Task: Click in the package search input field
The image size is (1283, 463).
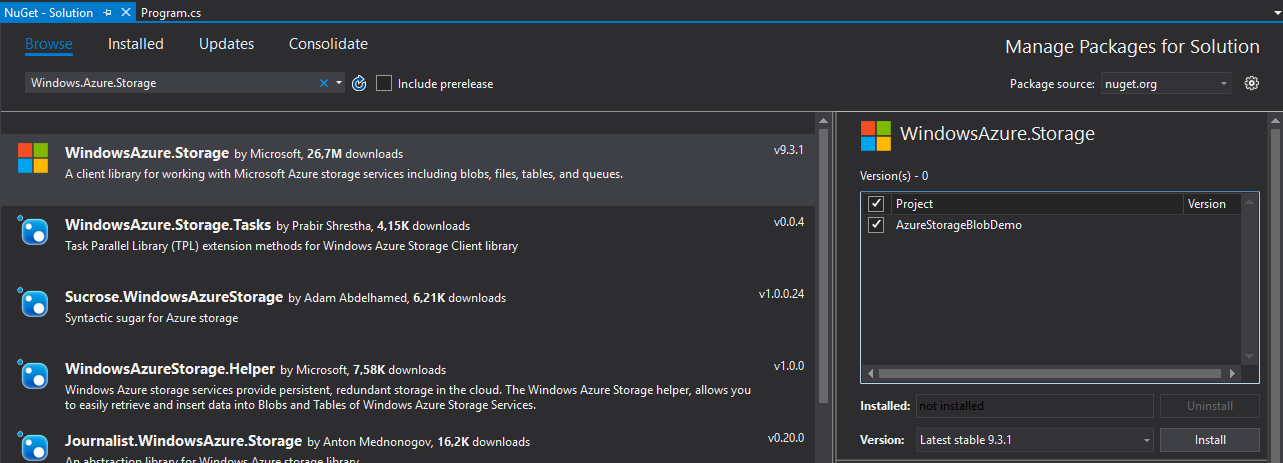Action: pyautogui.click(x=172, y=83)
